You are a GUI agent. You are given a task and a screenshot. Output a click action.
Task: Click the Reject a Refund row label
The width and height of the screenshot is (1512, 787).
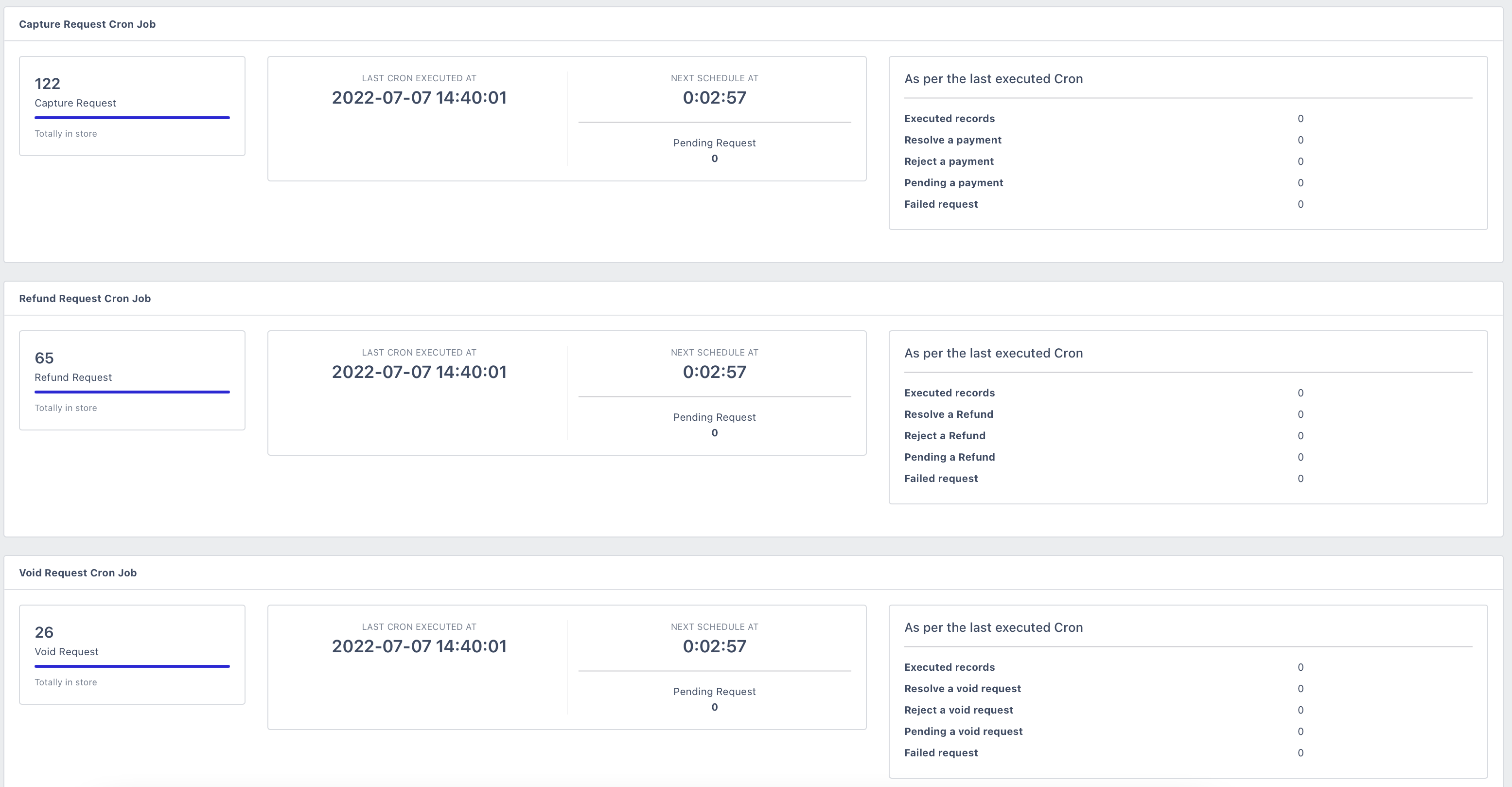945,436
